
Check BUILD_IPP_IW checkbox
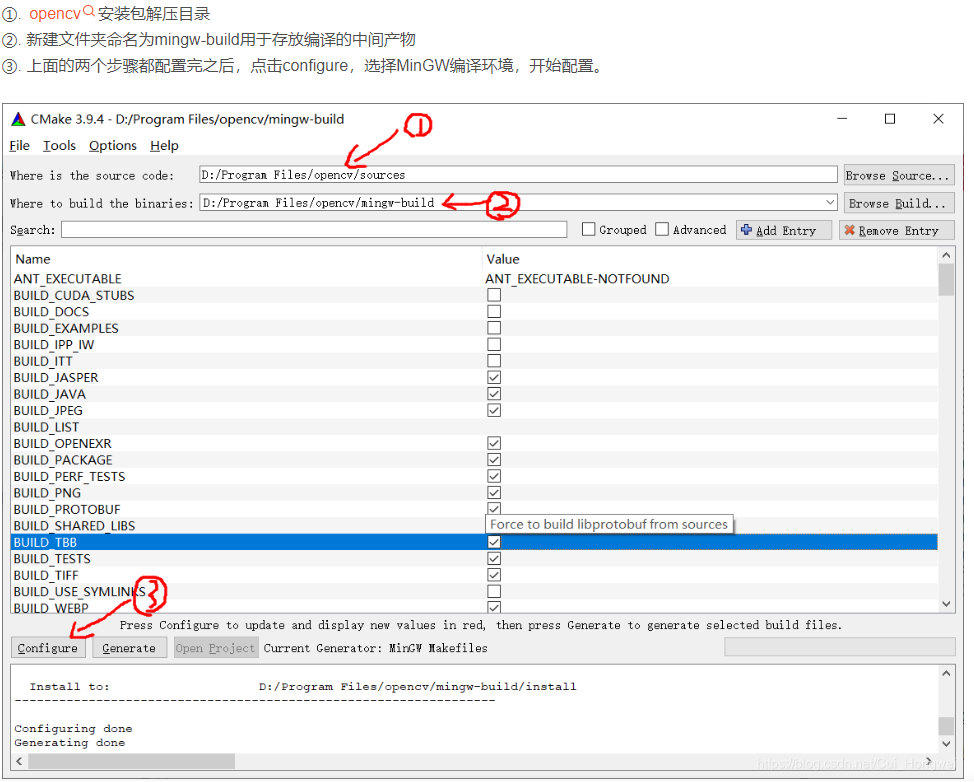[494, 344]
